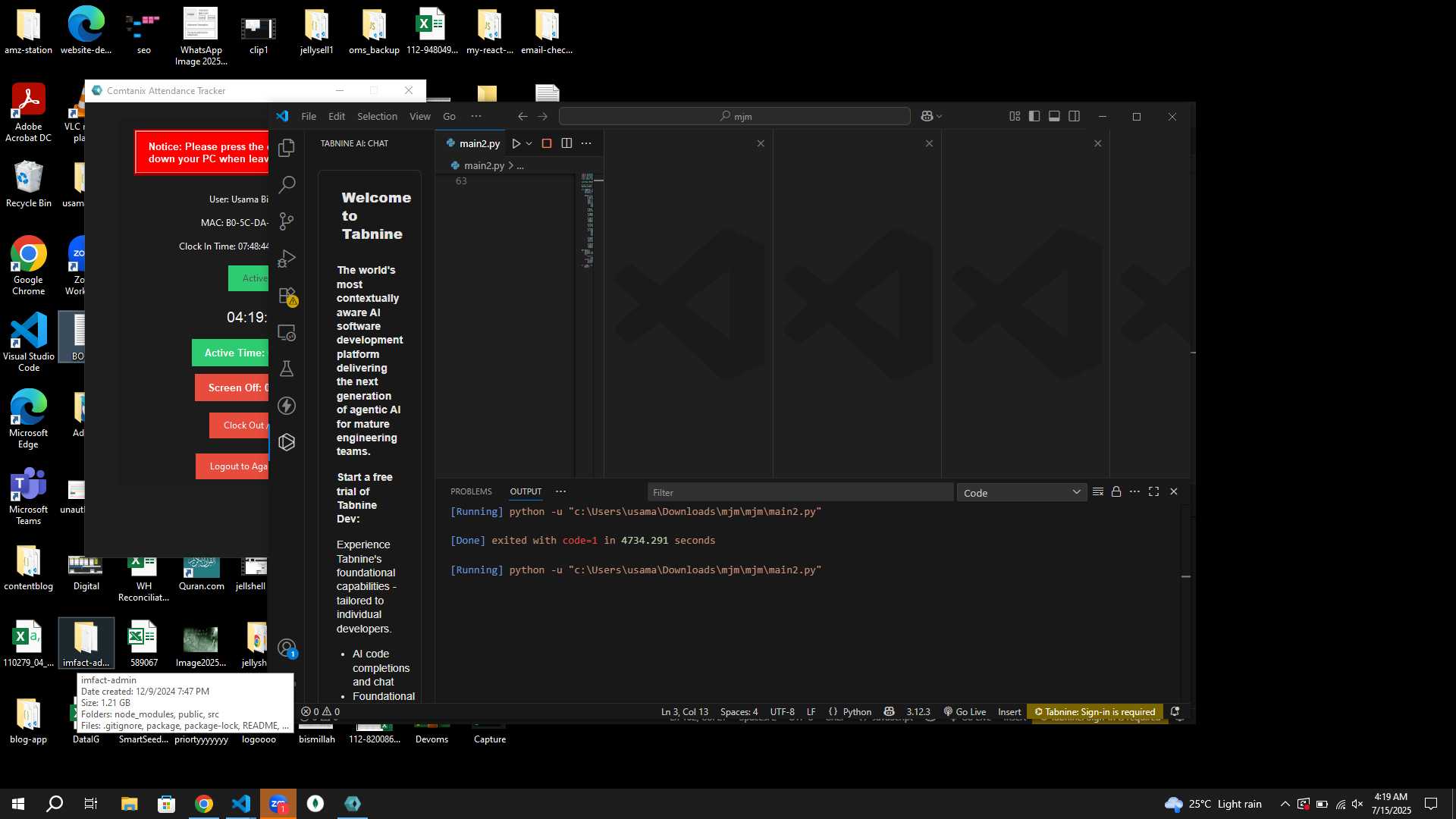
Task: Clear the Output panel
Action: pos(1097,491)
